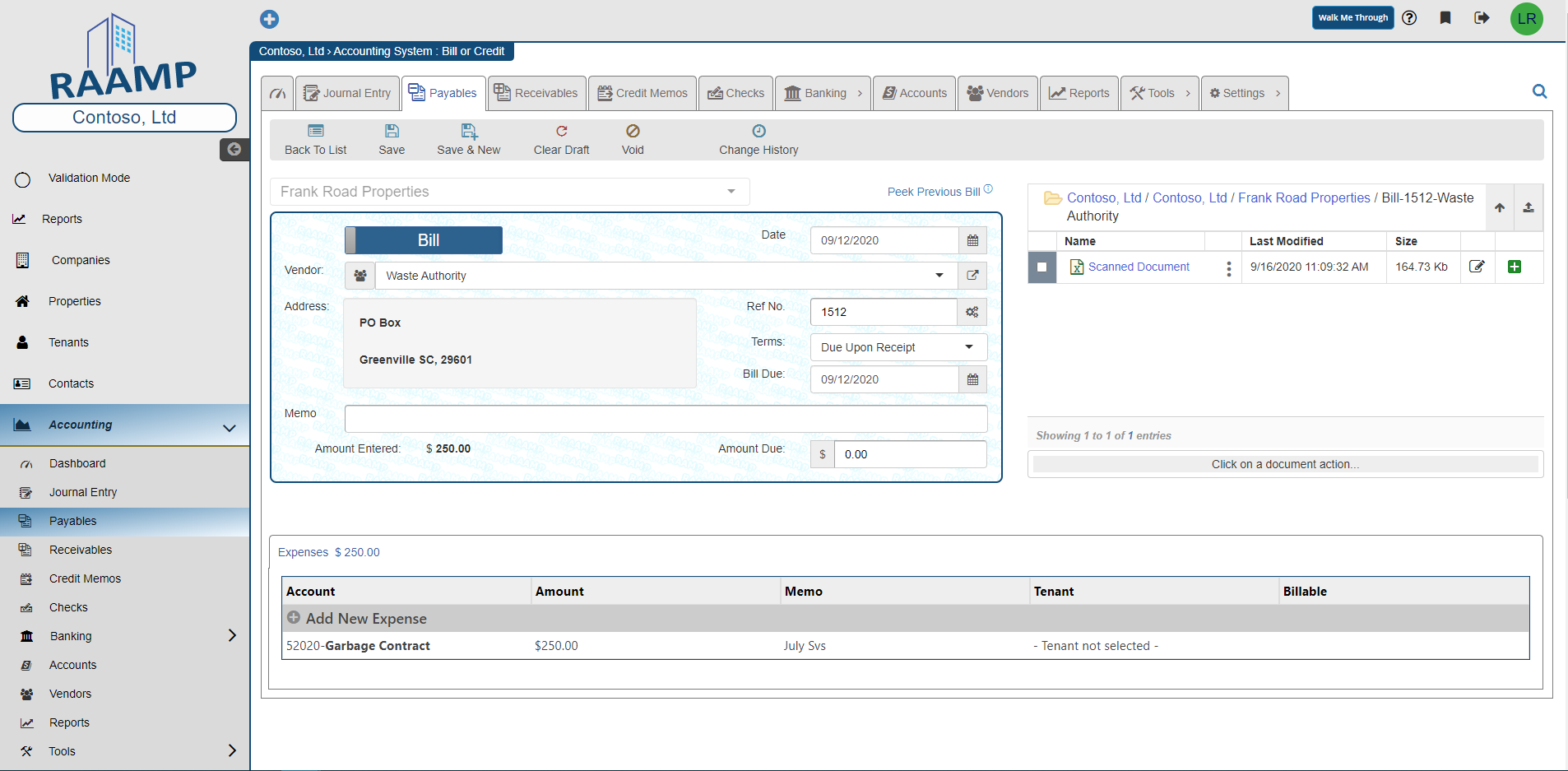The height and width of the screenshot is (771, 1568).
Task: Upload a document to the folder
Action: point(1529,207)
